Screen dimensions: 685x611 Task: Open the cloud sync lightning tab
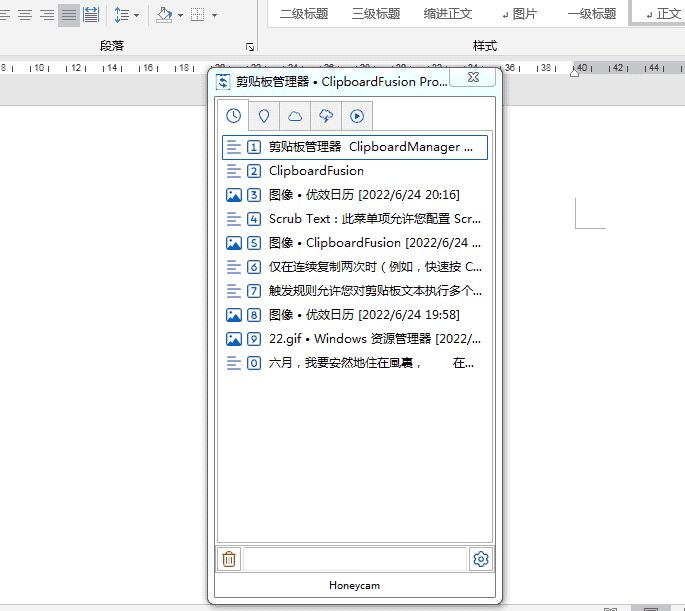click(x=326, y=116)
